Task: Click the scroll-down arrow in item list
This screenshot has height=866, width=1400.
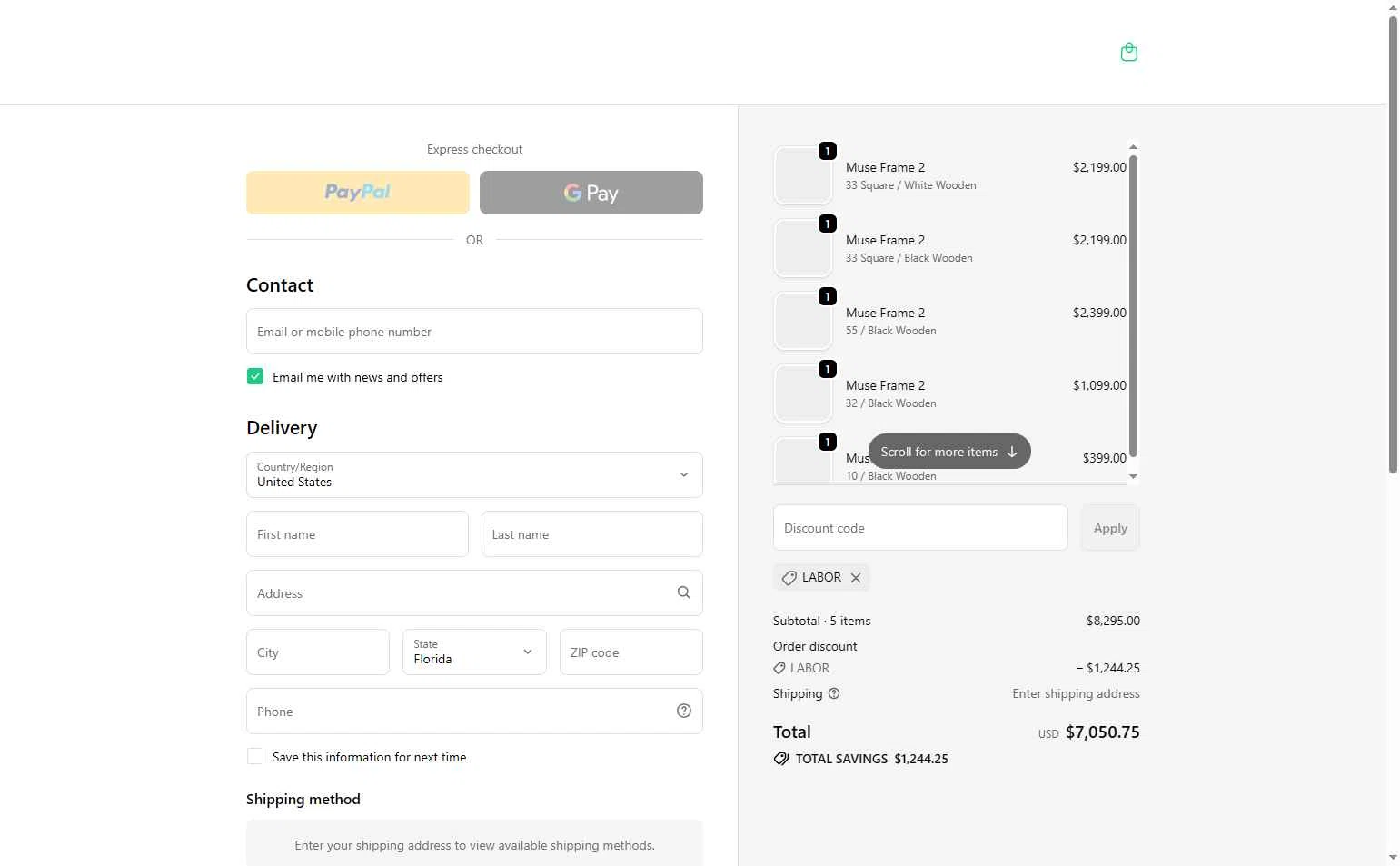Action: (x=1133, y=476)
